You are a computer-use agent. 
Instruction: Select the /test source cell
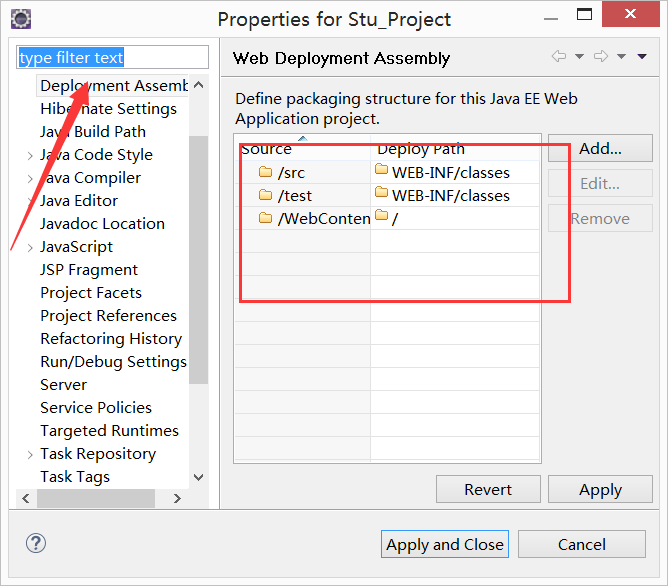(x=302, y=195)
